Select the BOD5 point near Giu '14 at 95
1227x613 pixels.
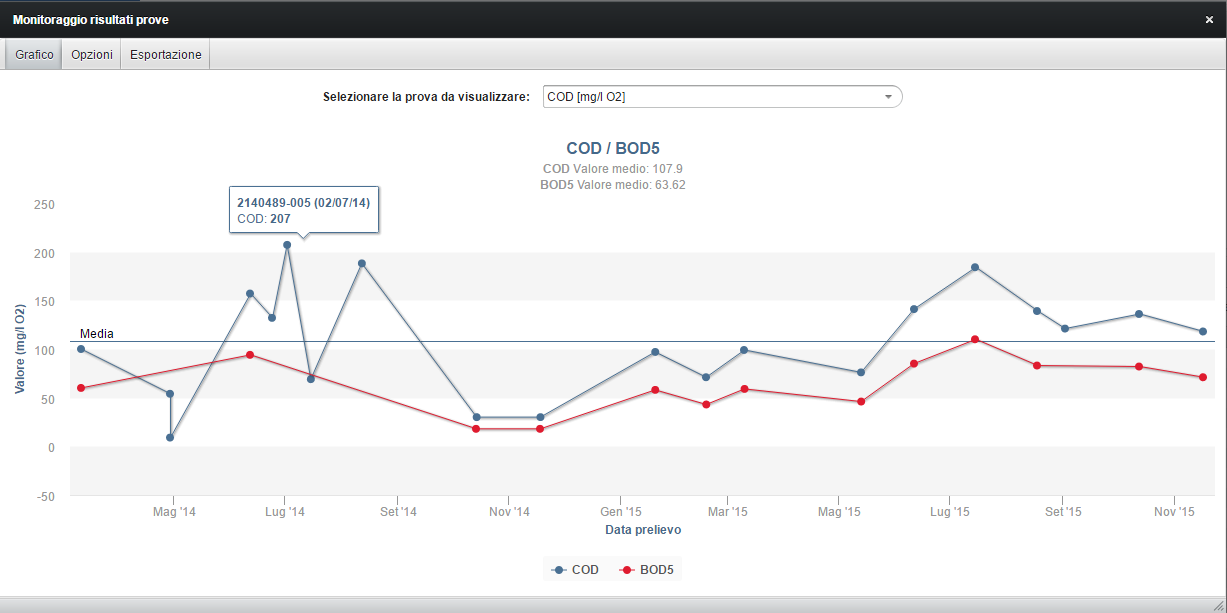coord(250,355)
